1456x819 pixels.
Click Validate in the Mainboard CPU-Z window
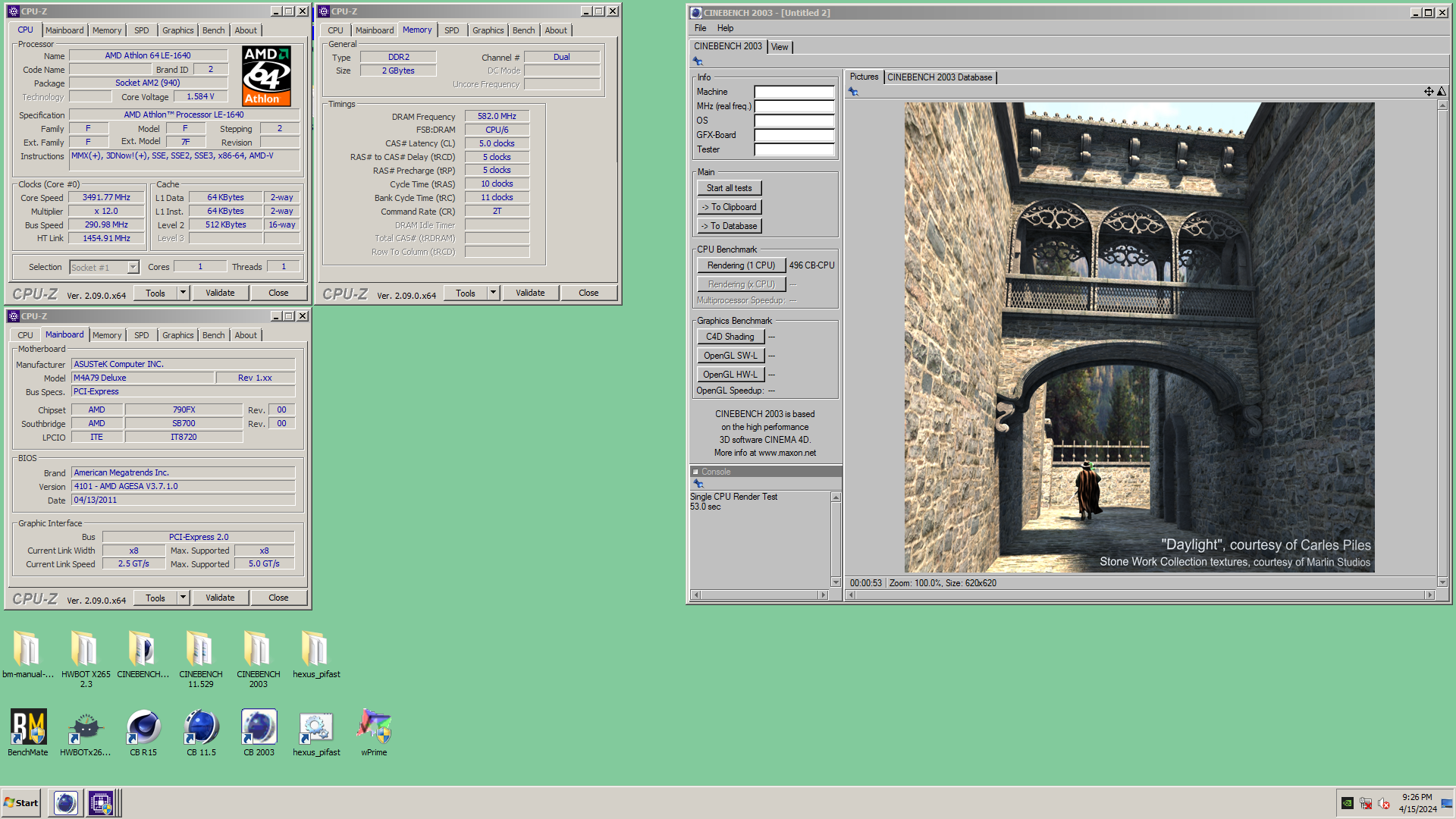pos(220,598)
